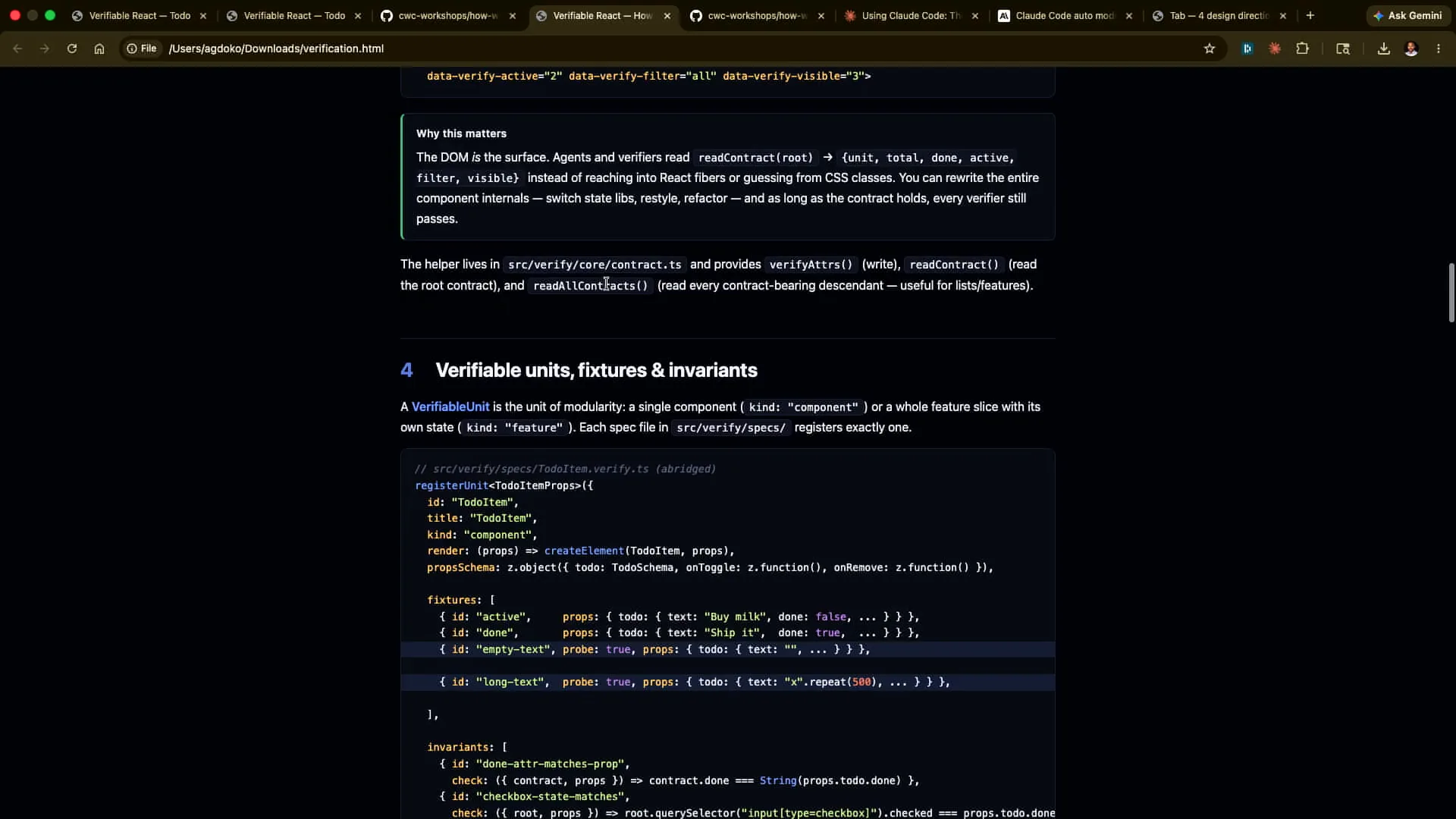Reload the current page
This screenshot has width=1456, height=819.
(72, 49)
